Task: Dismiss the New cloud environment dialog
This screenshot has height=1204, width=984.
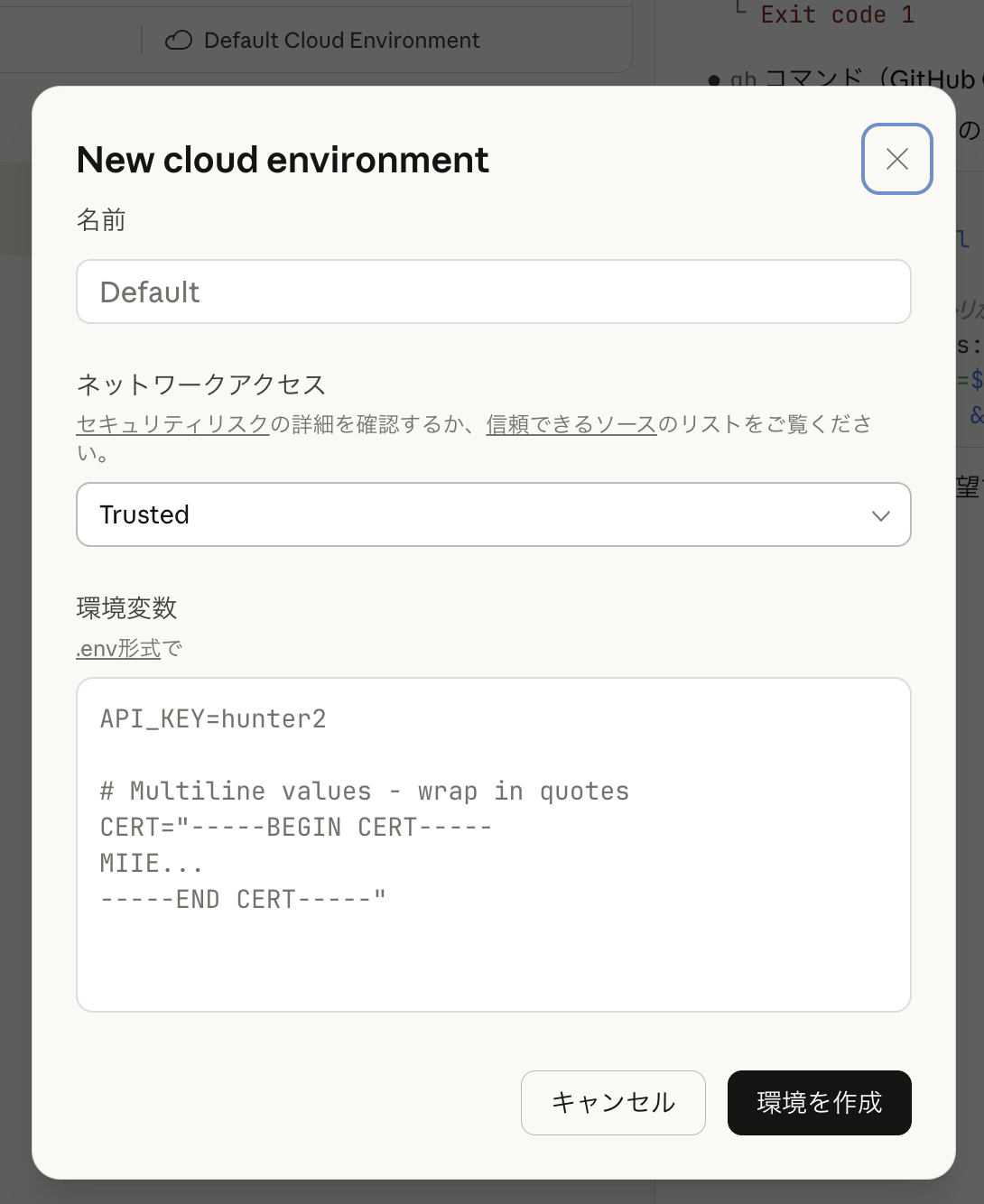Action: click(x=896, y=159)
